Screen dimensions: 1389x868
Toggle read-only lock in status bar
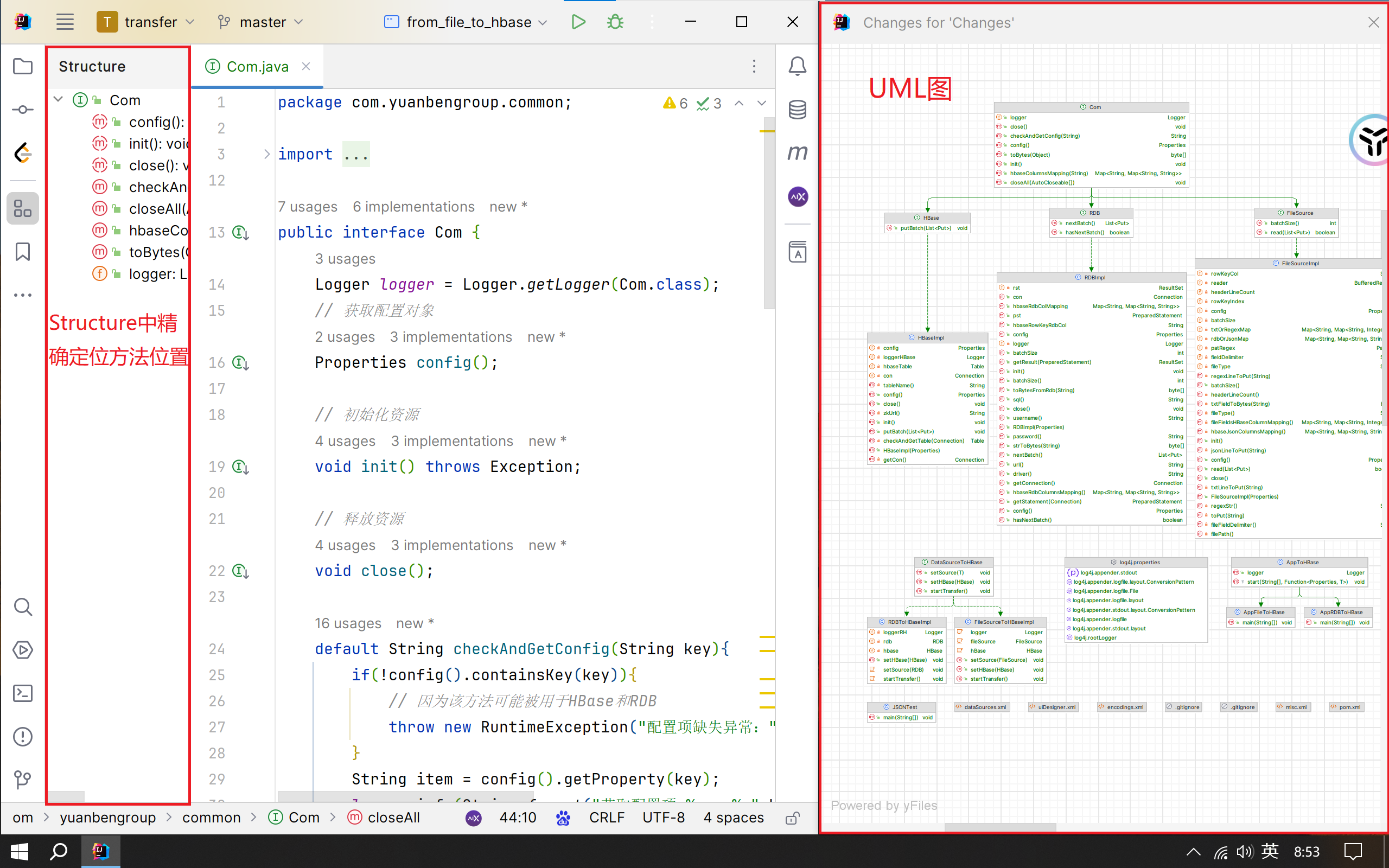coord(793,818)
